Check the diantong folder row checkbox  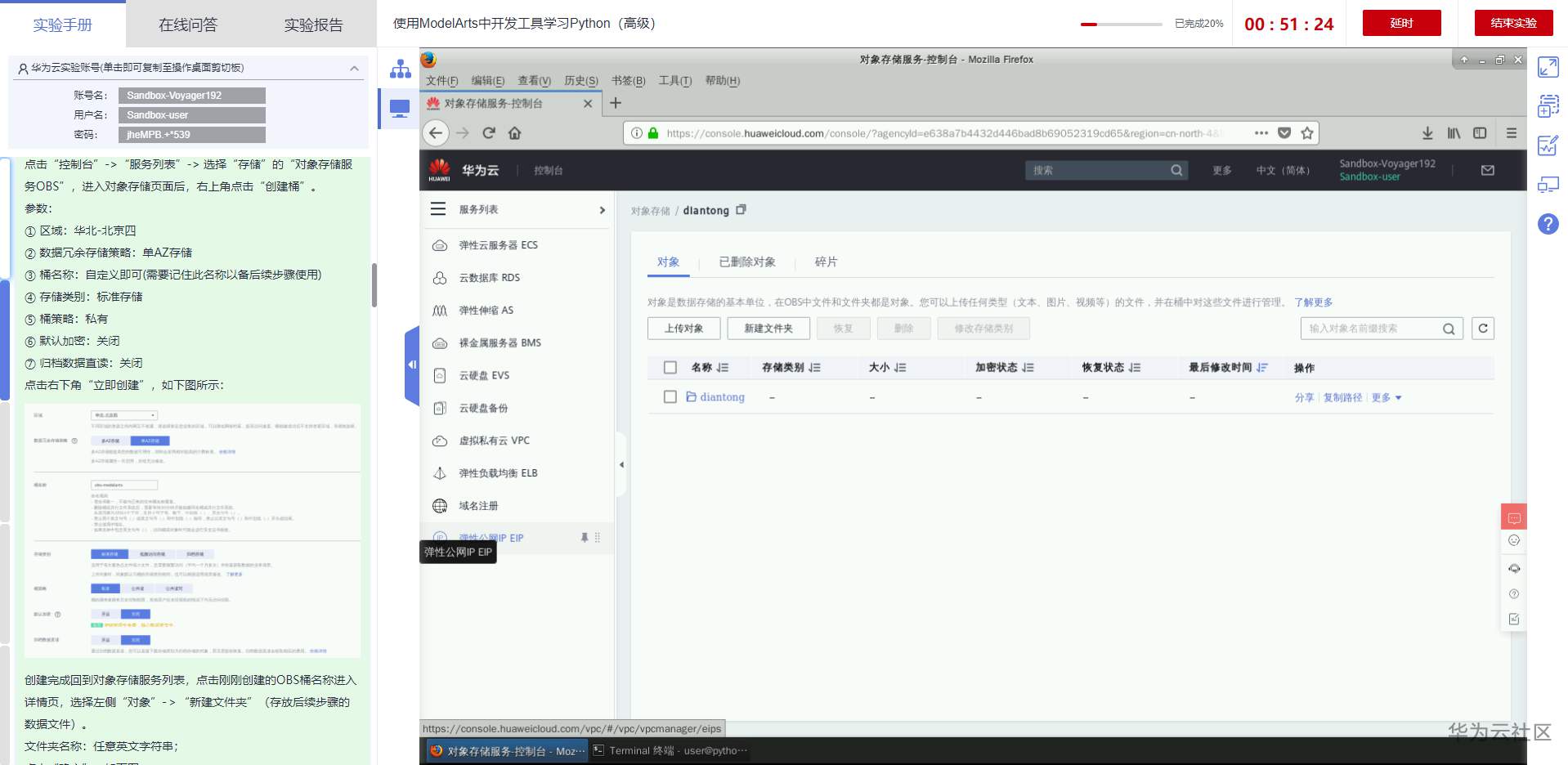[670, 397]
